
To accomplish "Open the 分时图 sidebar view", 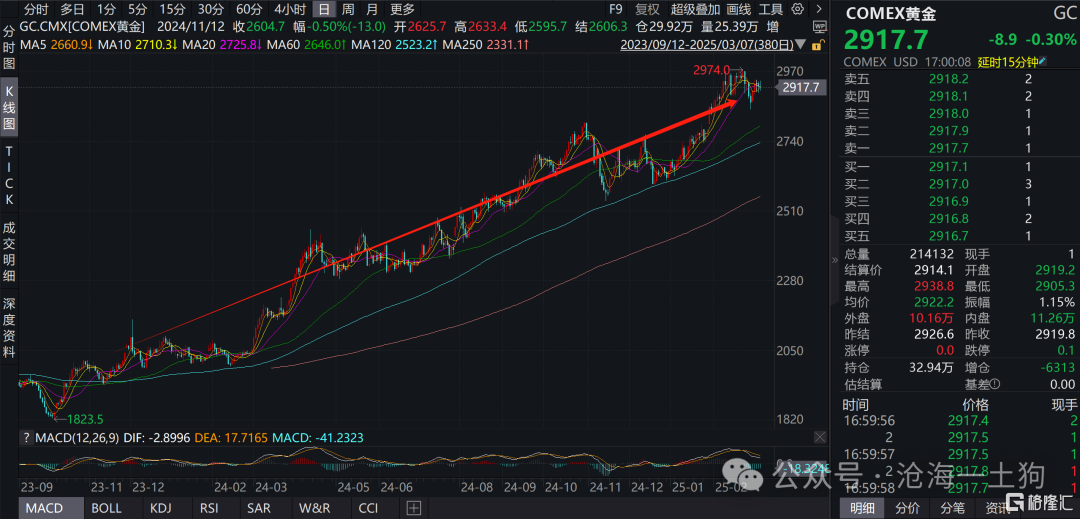I will pos(9,48).
